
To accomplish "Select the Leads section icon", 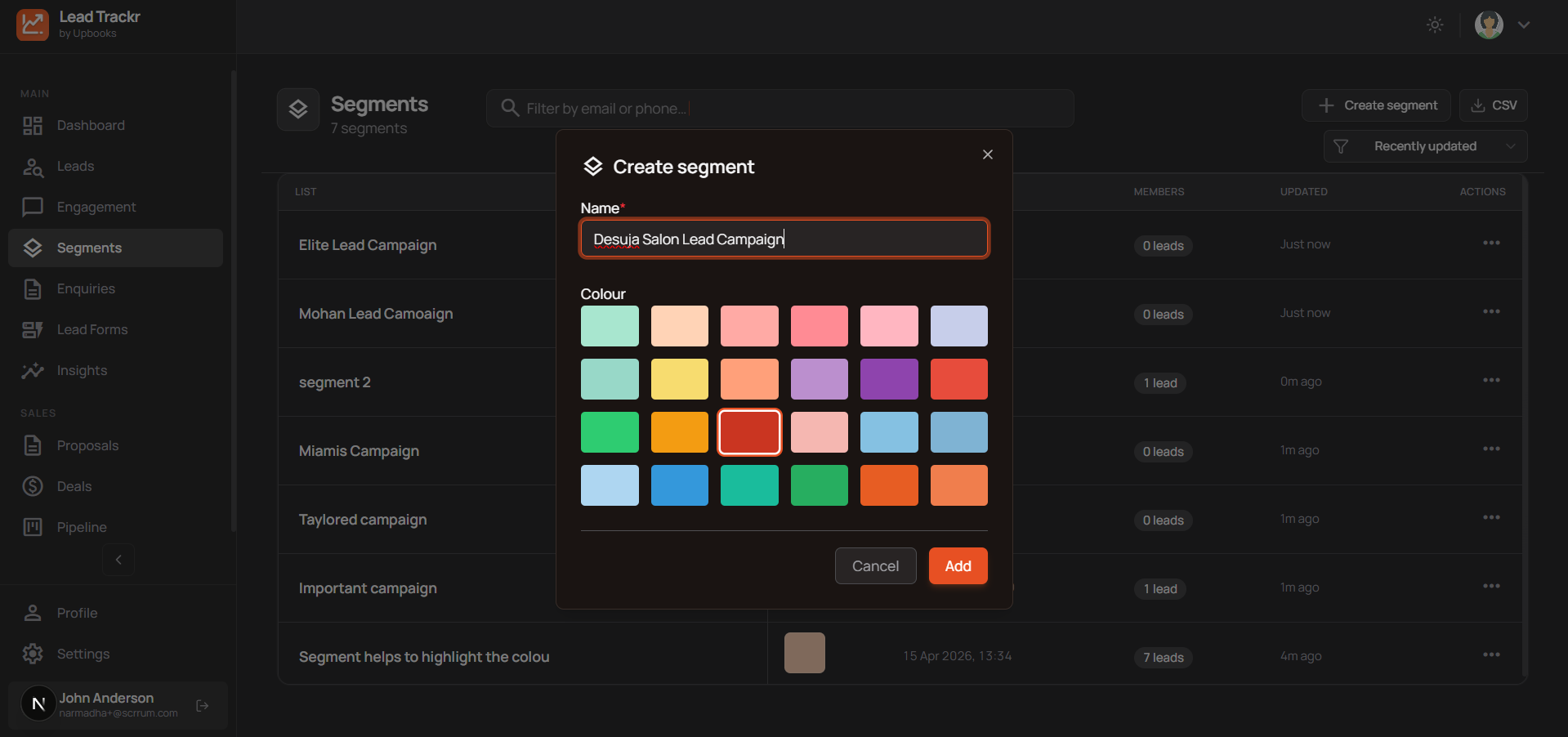I will pos(33,166).
